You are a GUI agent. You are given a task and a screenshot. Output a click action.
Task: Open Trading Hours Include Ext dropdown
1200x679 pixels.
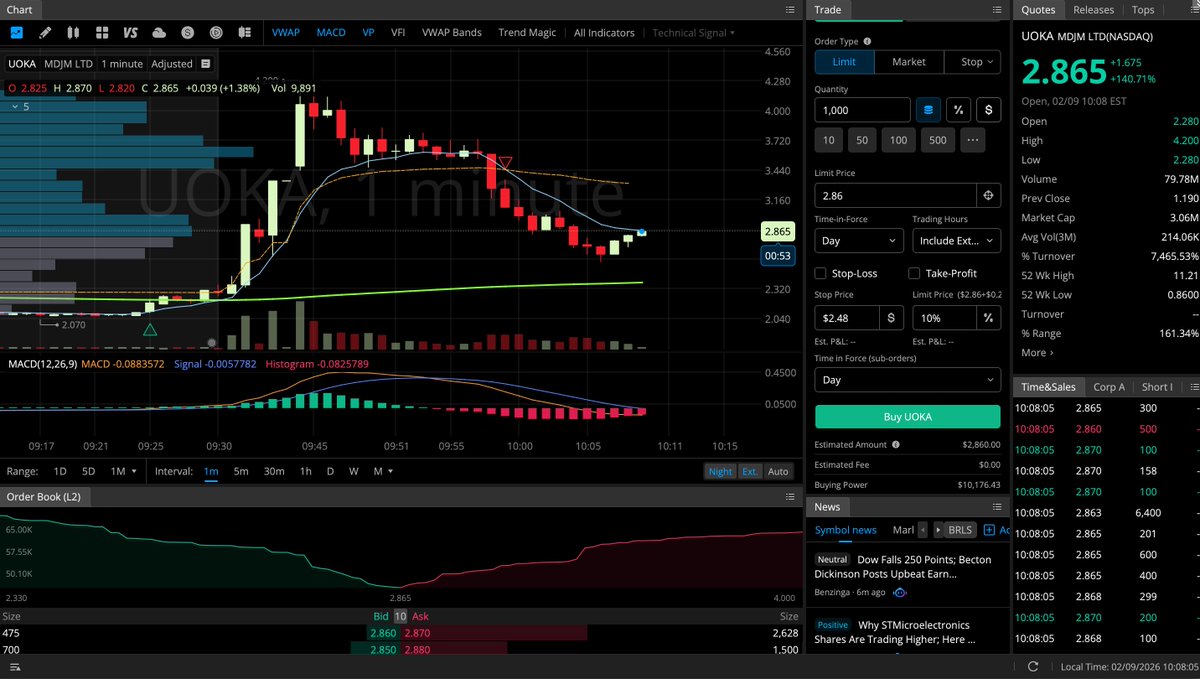pyautogui.click(x=957, y=241)
